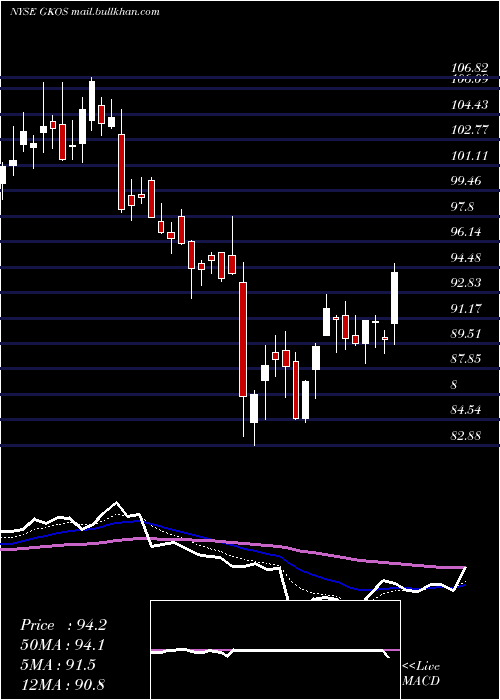
Task: Click the 82.88 price axis label
Action: point(466,435)
